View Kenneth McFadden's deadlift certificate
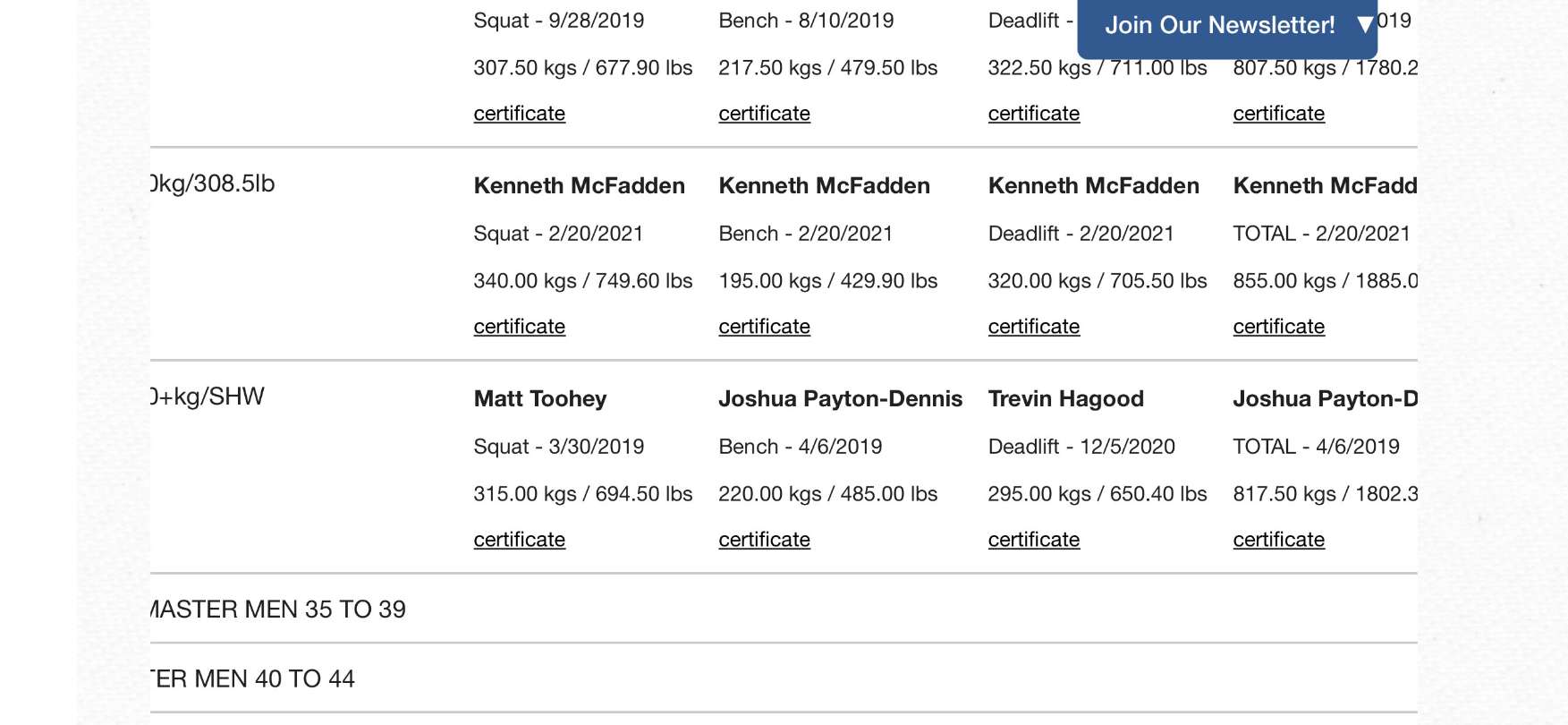 pyautogui.click(x=1033, y=327)
